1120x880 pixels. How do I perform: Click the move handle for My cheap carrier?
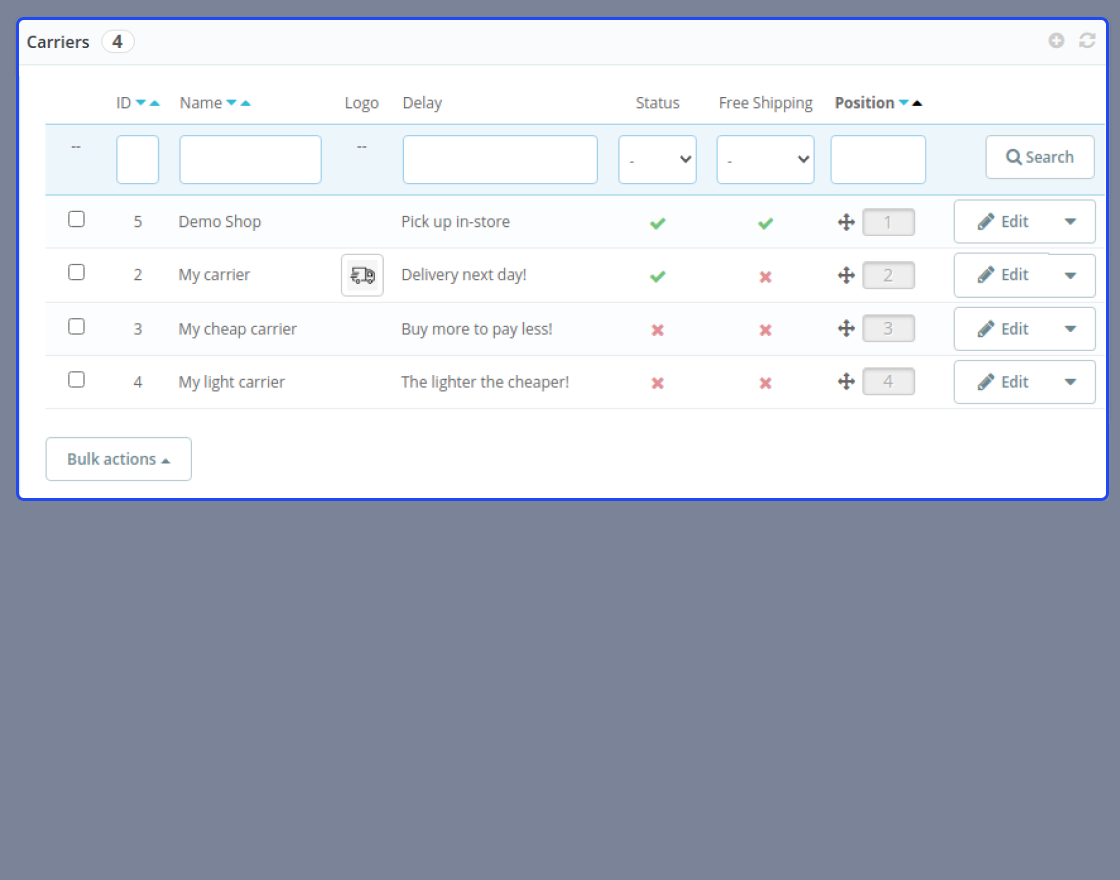846,329
